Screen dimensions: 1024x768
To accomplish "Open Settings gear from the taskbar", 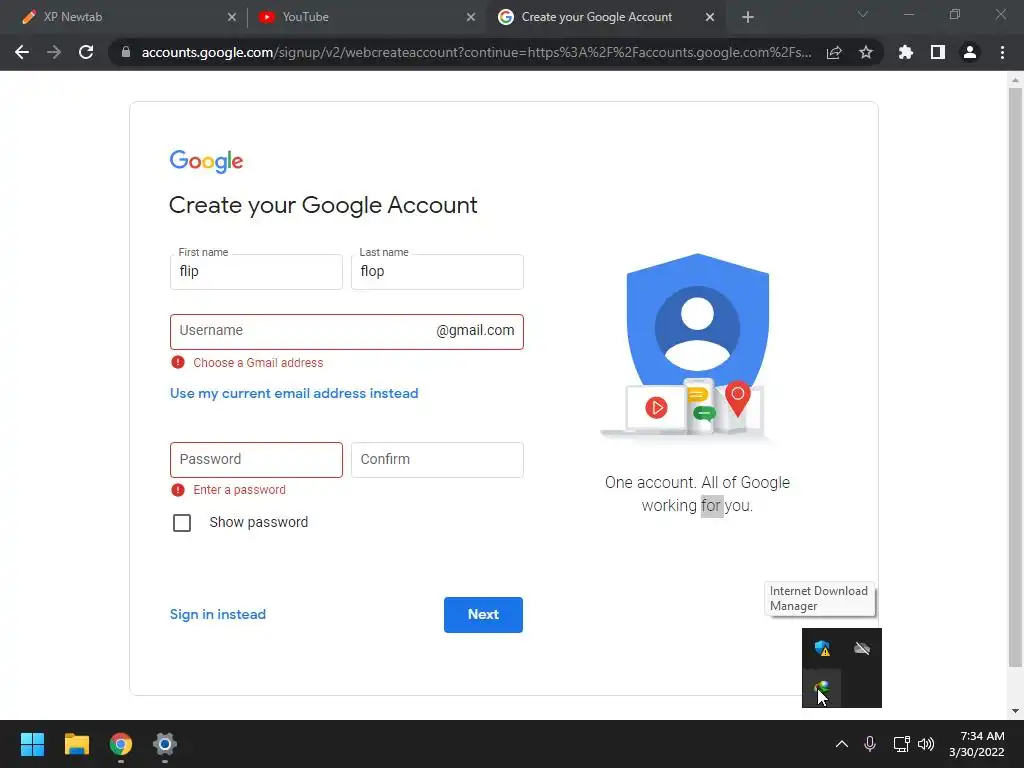I will click(x=165, y=744).
